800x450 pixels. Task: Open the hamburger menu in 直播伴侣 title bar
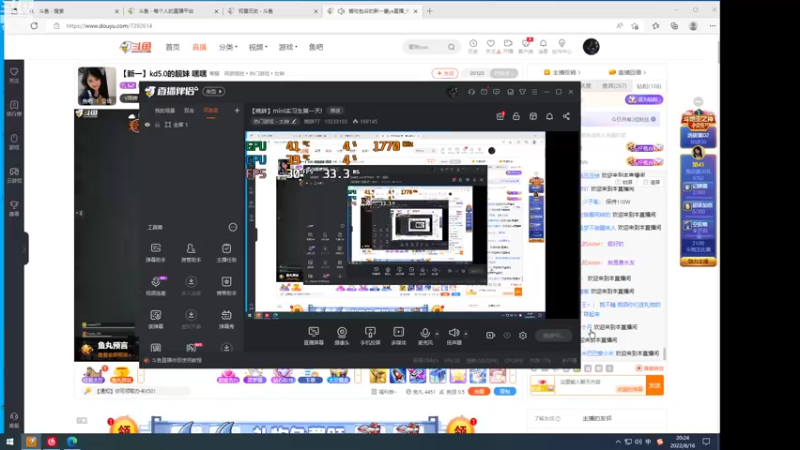tap(534, 92)
